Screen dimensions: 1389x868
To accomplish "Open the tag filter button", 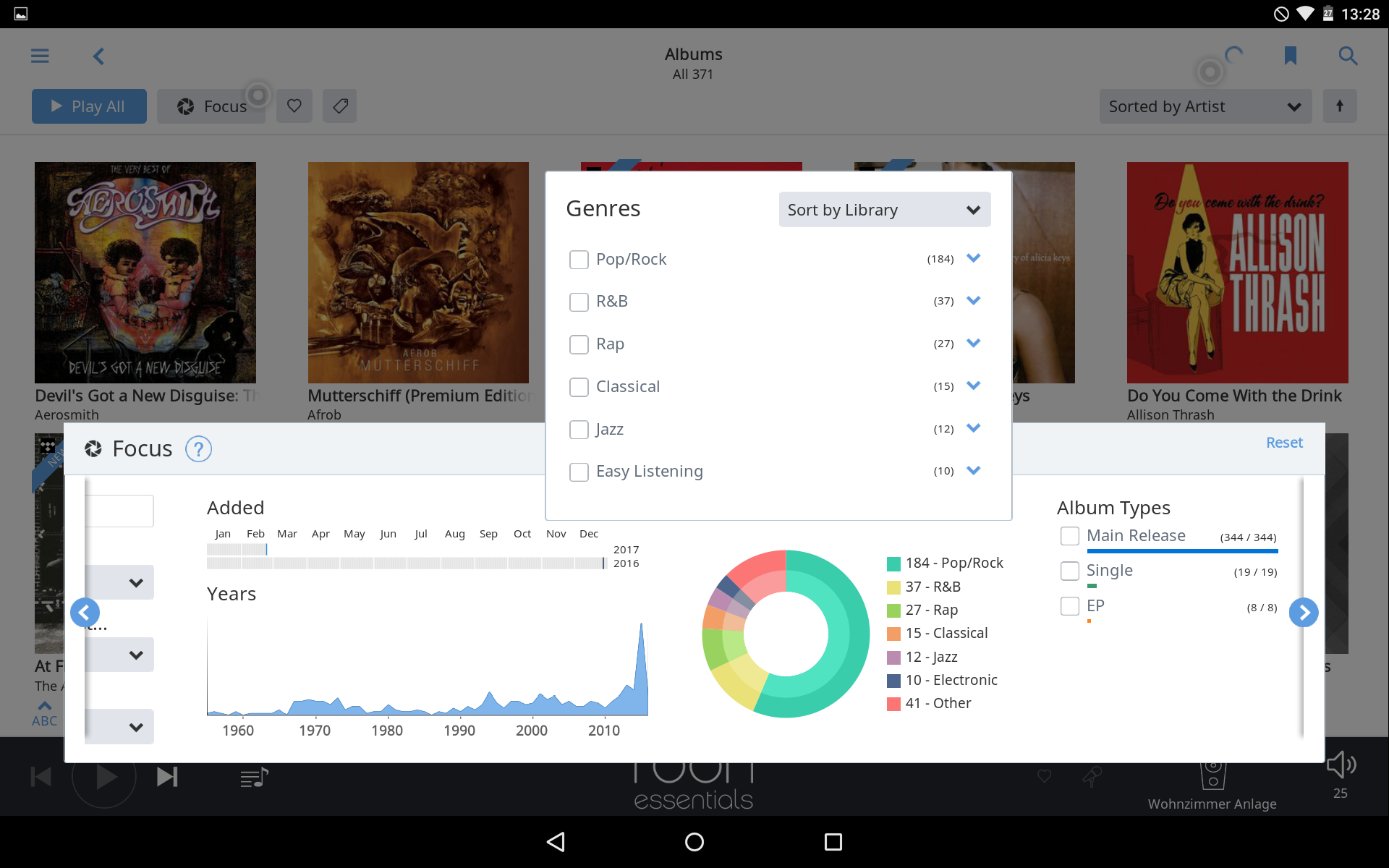I will 340,106.
